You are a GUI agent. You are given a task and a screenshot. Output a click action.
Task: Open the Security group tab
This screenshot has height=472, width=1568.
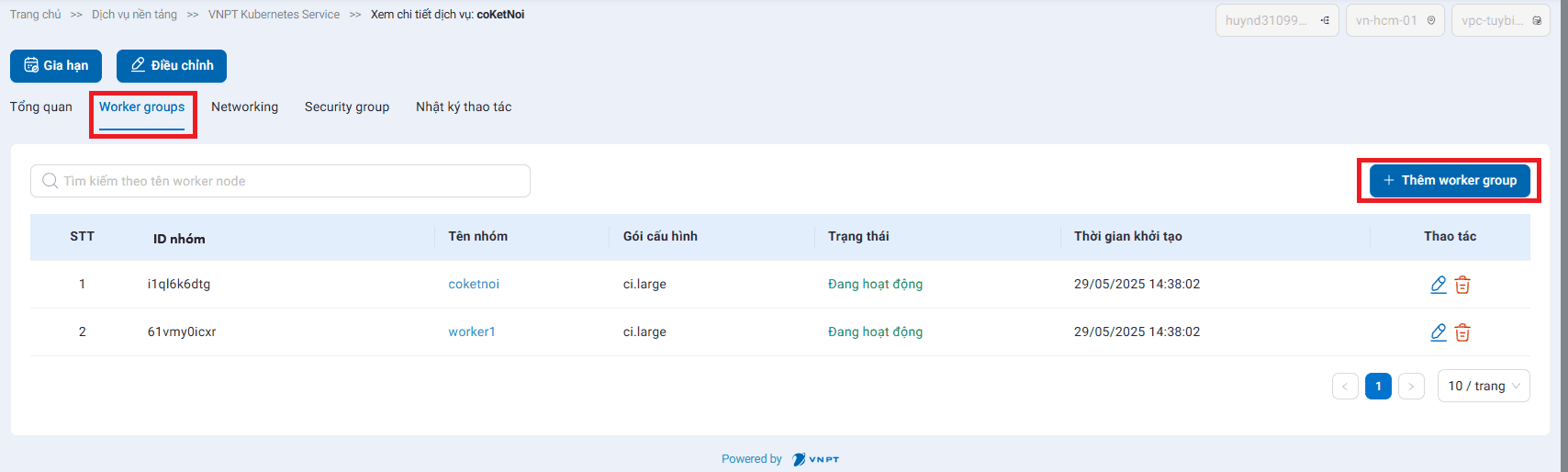coord(347,107)
